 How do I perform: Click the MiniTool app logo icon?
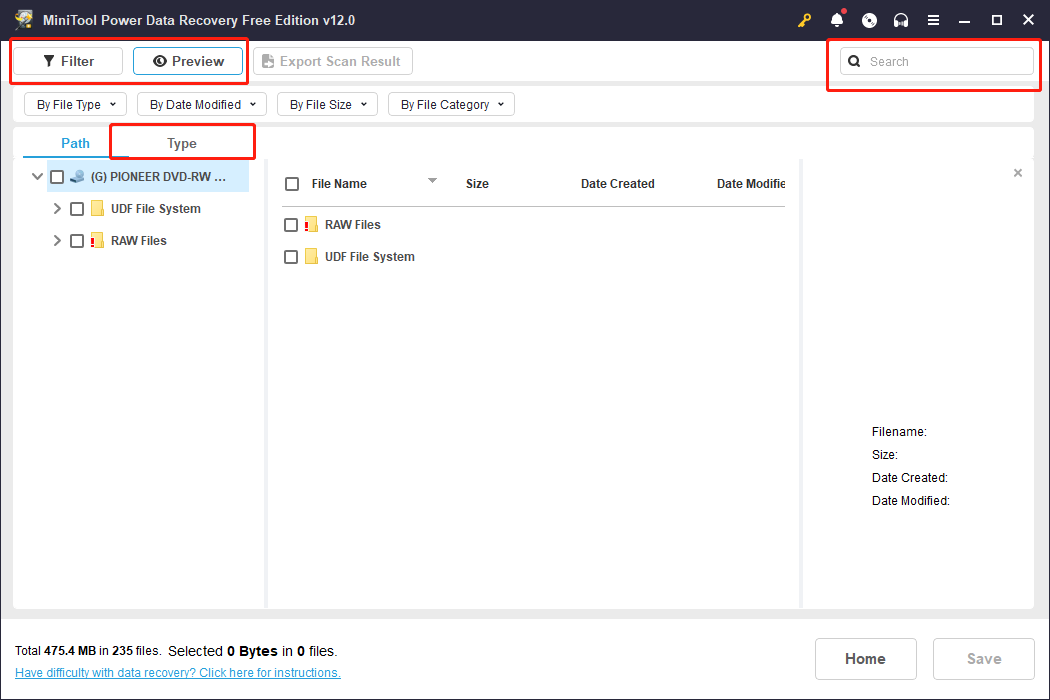click(24, 19)
